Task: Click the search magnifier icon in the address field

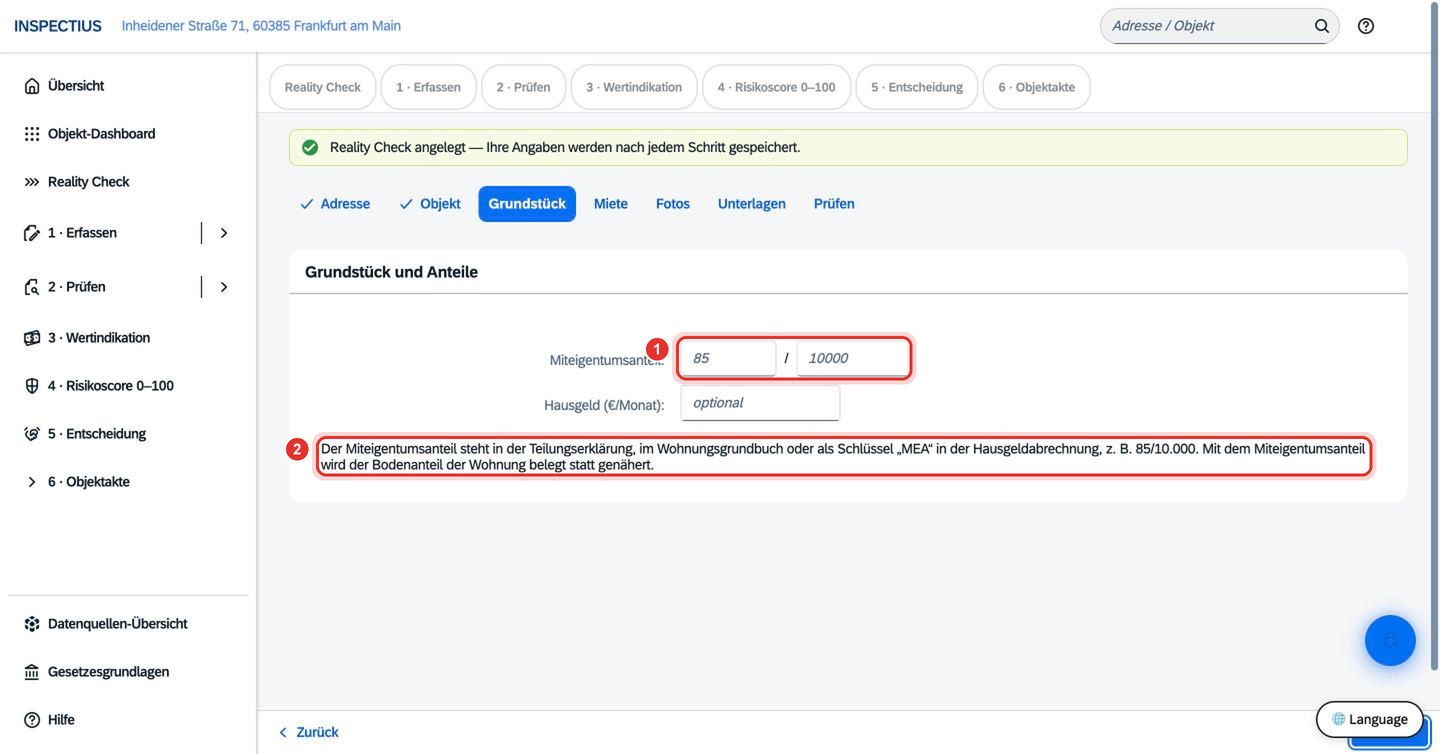Action: pyautogui.click(x=1322, y=26)
